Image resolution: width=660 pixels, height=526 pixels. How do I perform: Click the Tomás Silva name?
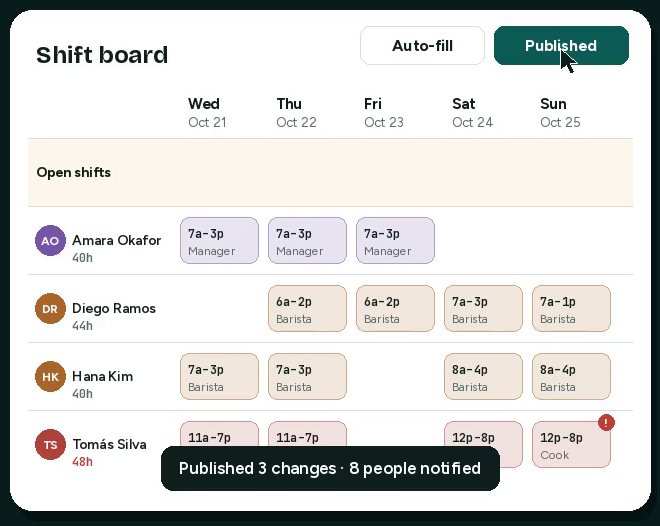[x=109, y=444]
